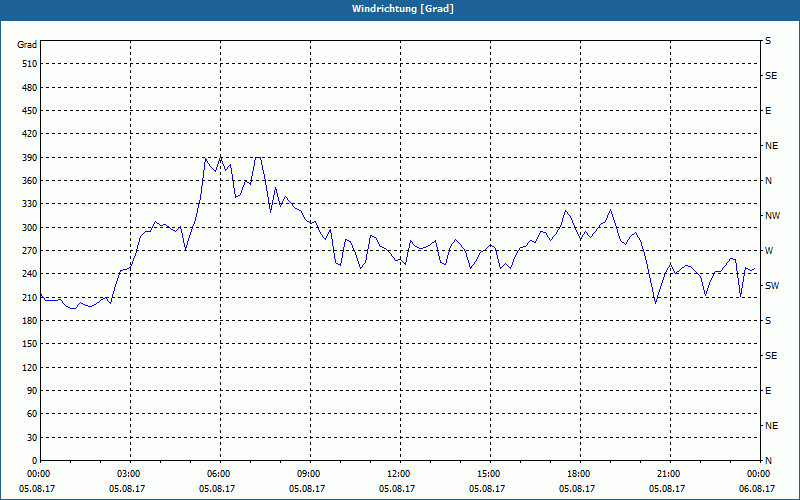Select the 360 degree axis value
800x500 pixels.
pos(30,181)
